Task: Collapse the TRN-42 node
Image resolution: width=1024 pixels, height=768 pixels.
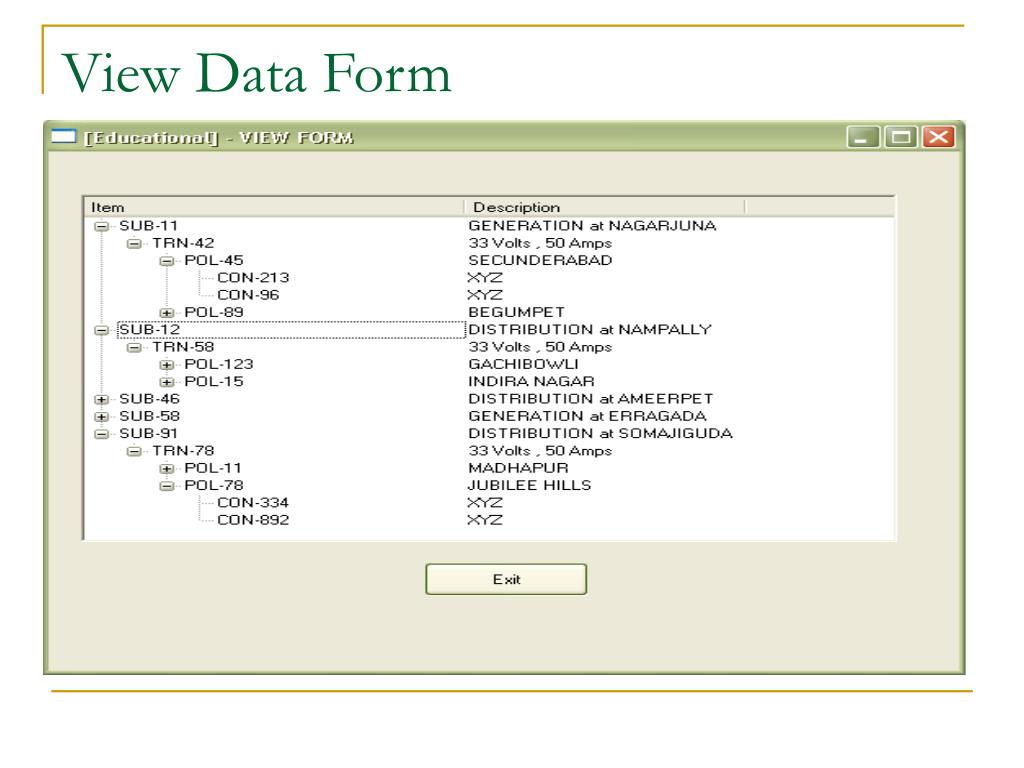Action: click(134, 244)
